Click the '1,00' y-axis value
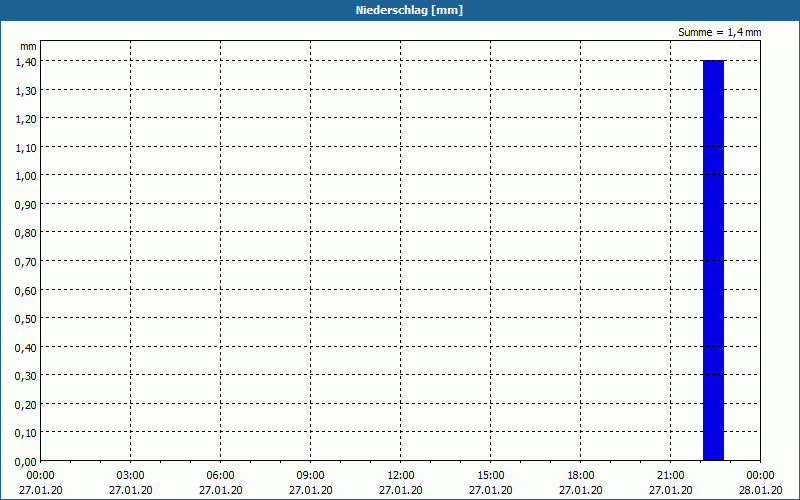 pyautogui.click(x=26, y=176)
